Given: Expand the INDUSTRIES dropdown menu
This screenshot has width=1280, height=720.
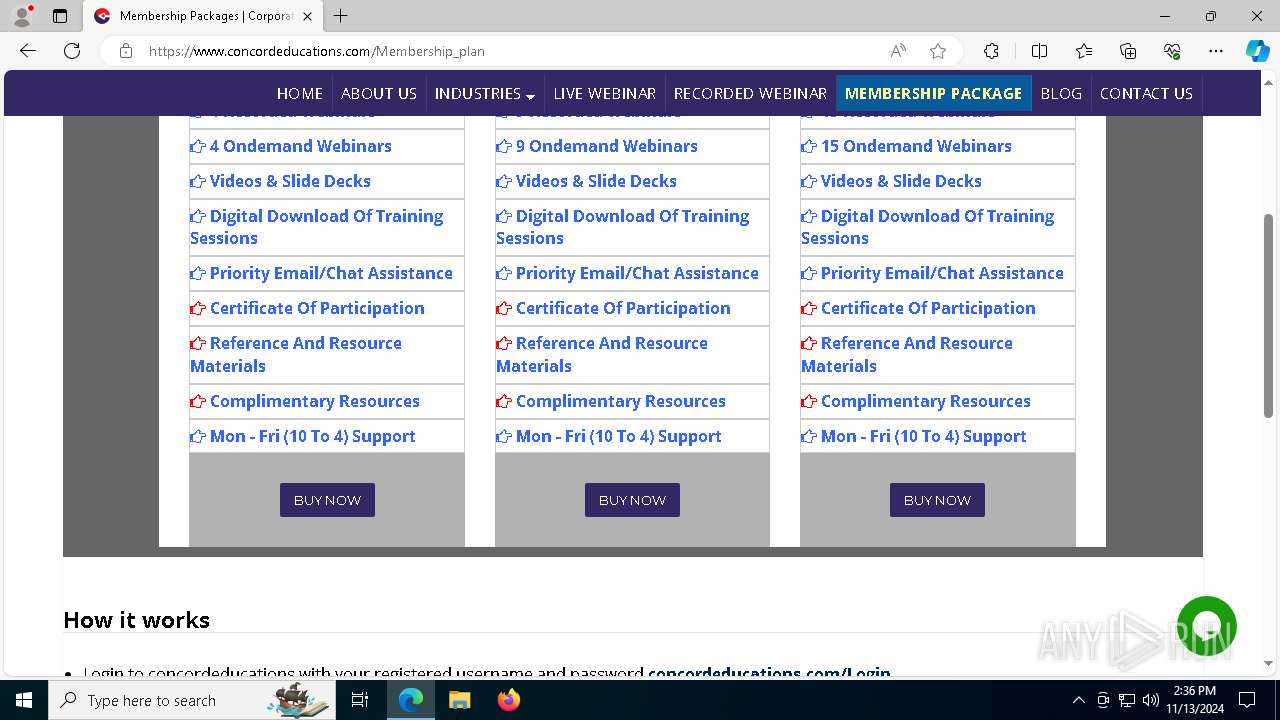Looking at the screenshot, I should pyautogui.click(x=485, y=93).
